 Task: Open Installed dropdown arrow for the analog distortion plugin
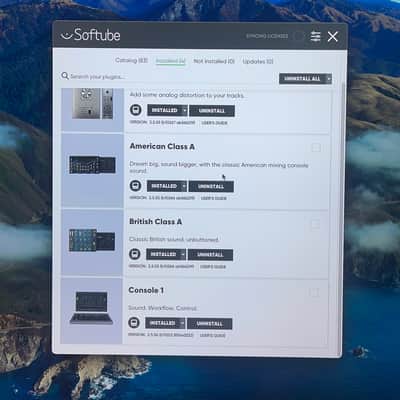tap(184, 110)
